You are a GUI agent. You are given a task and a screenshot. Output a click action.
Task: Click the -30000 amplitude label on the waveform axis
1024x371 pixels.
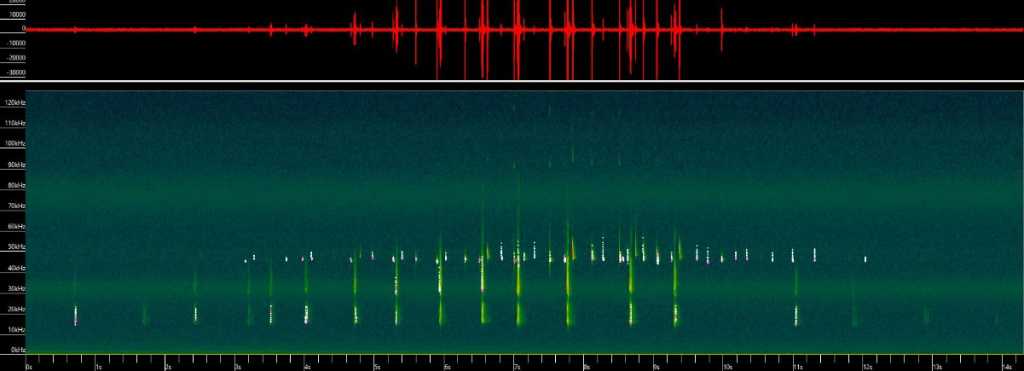tap(14, 73)
